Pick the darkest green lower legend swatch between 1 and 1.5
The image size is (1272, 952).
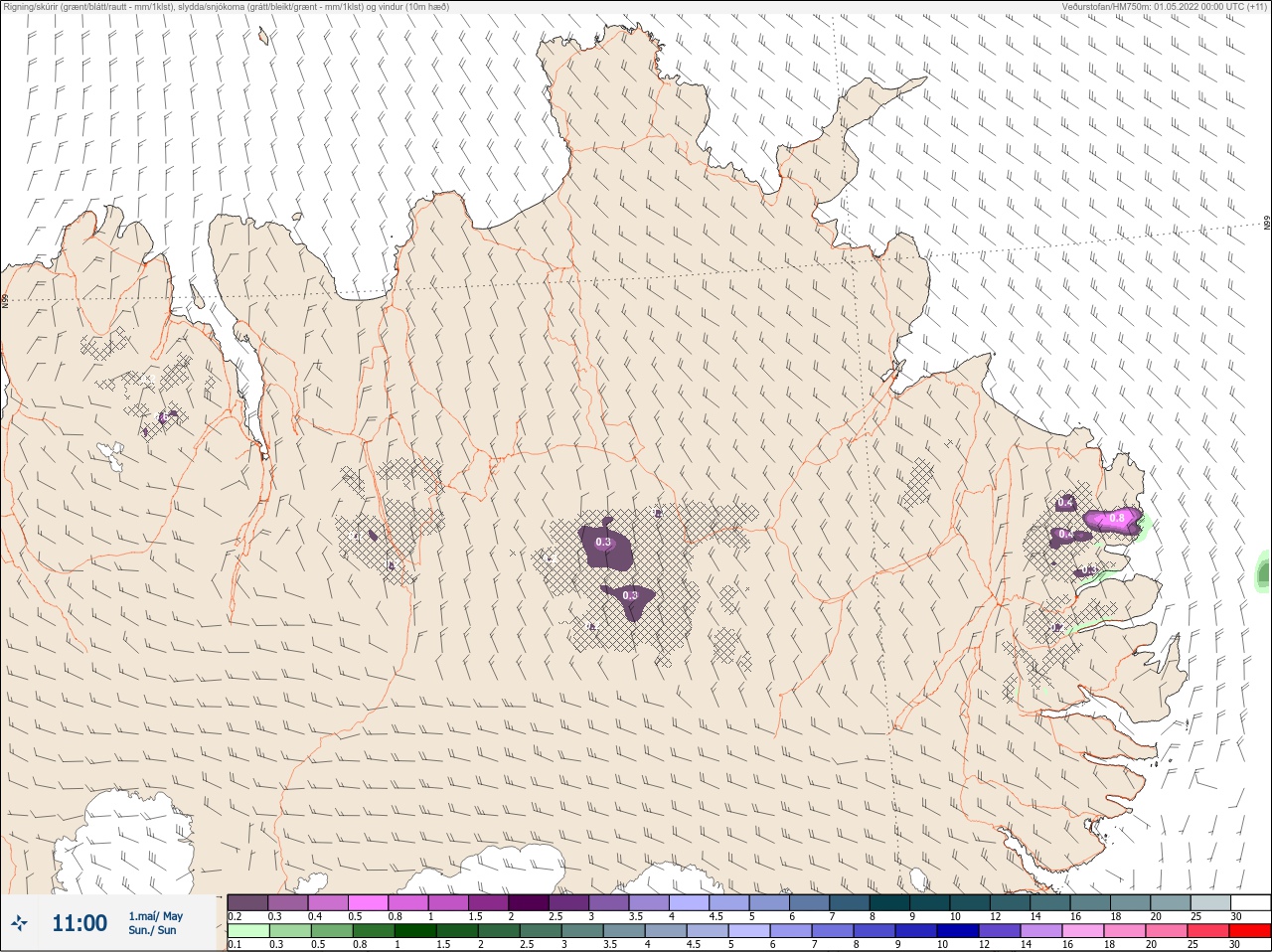coord(415,931)
